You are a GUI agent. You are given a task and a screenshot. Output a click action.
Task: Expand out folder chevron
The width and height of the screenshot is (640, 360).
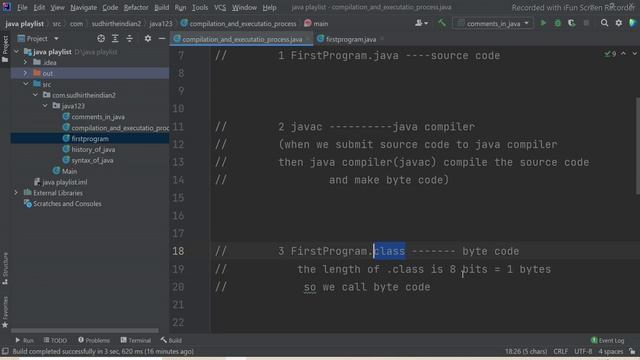coord(25,73)
